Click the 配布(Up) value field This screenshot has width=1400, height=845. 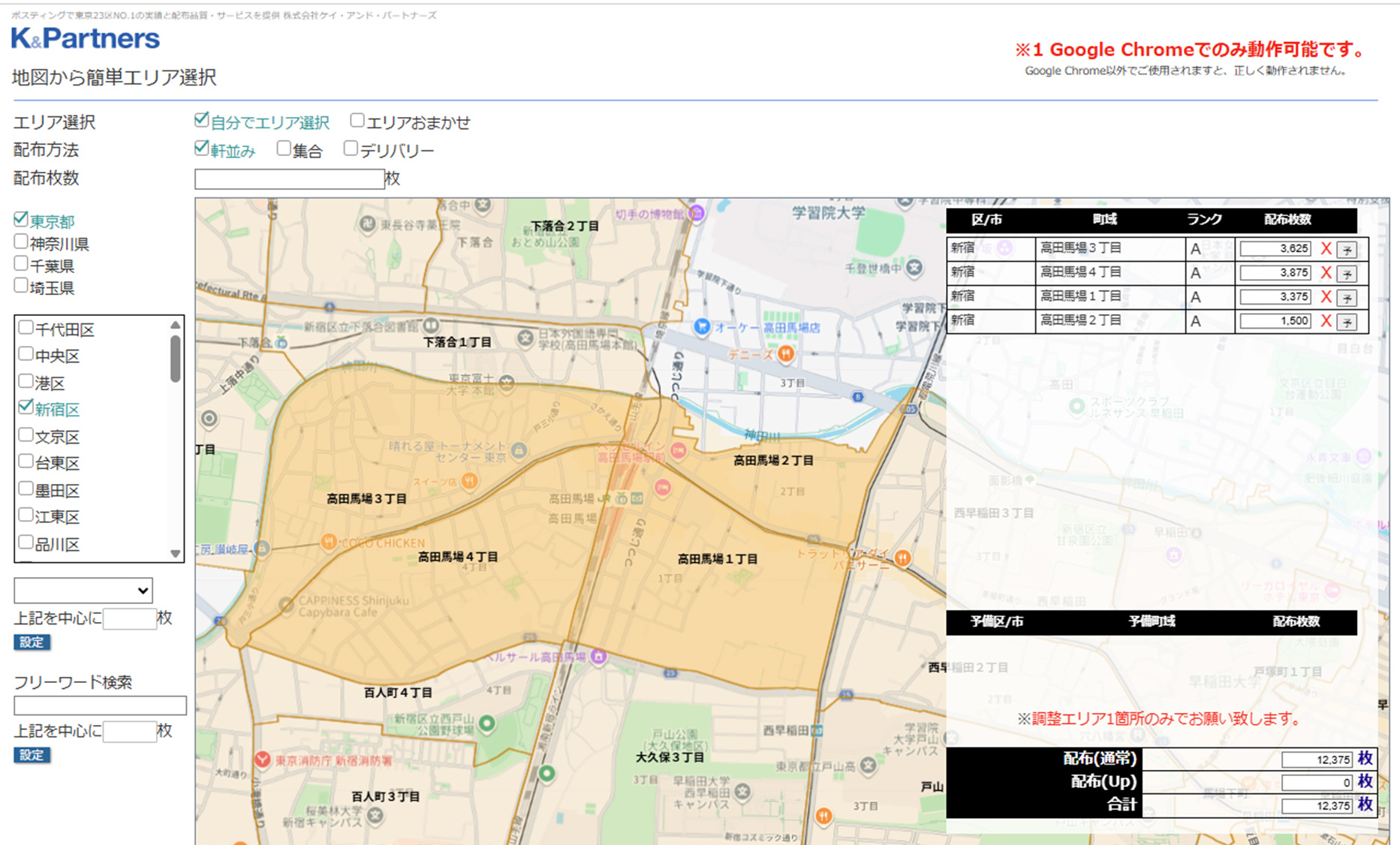click(x=1317, y=783)
